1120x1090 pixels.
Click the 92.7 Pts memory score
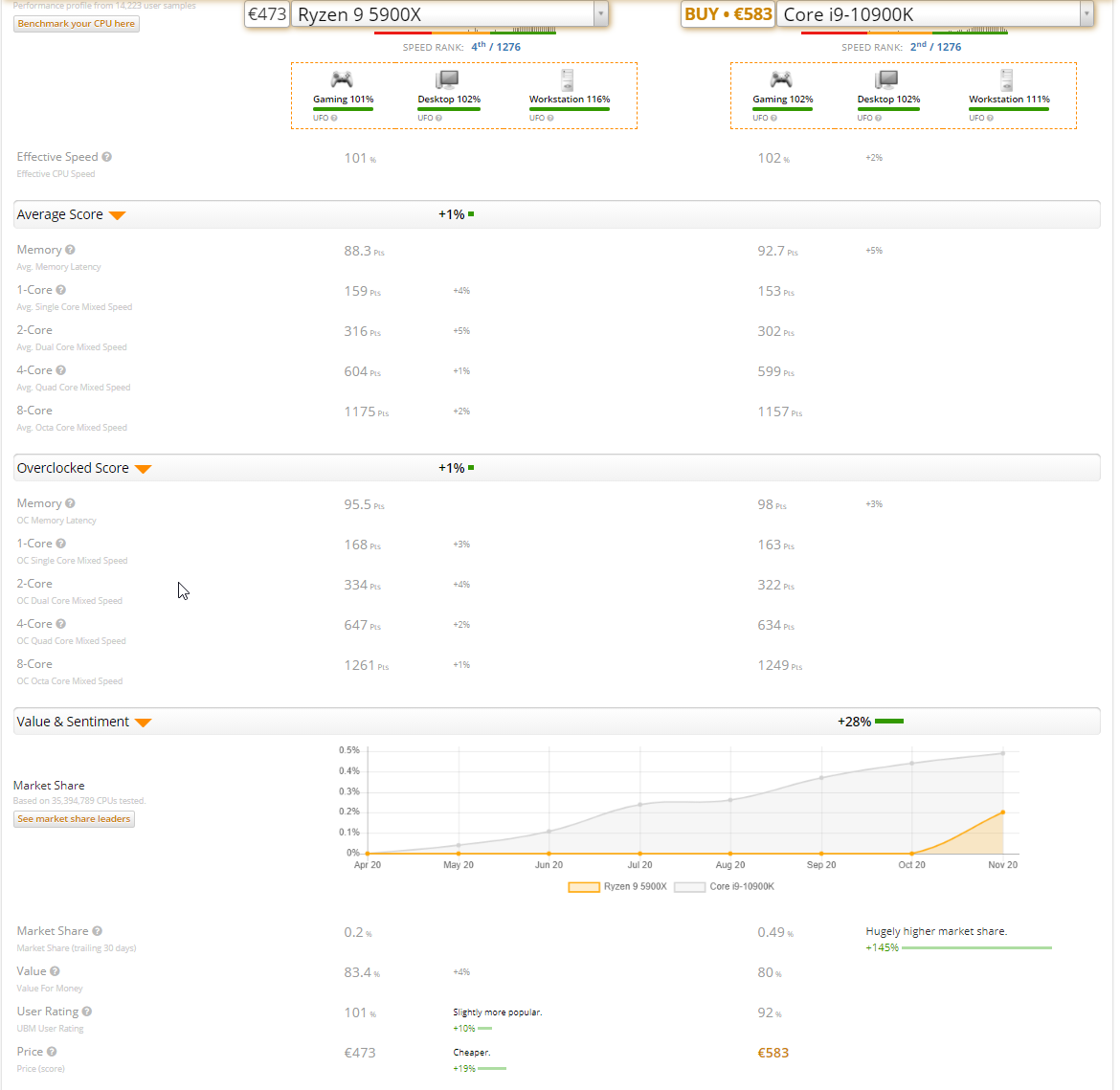click(x=777, y=251)
